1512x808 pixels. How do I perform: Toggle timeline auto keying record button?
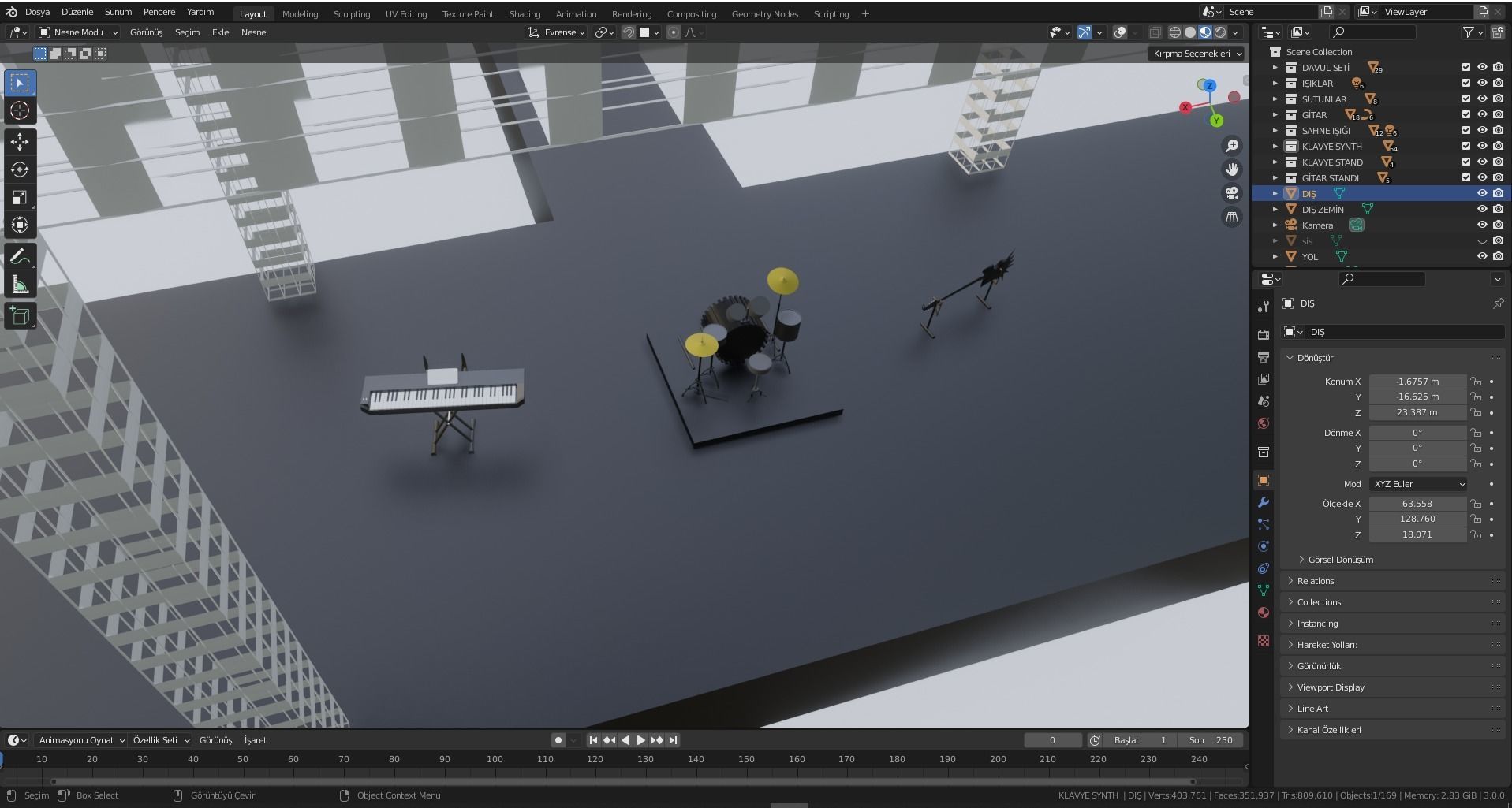[558, 740]
